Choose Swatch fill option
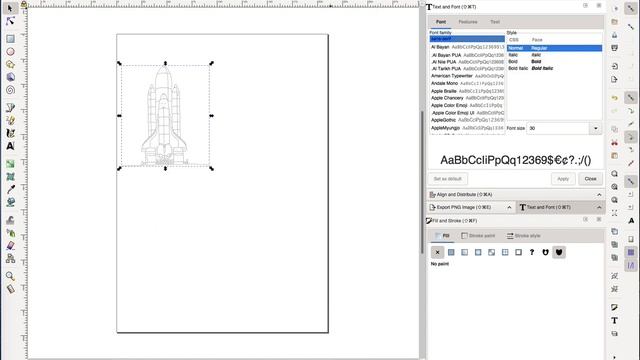Image resolution: width=640 pixels, height=360 pixels. click(518, 252)
